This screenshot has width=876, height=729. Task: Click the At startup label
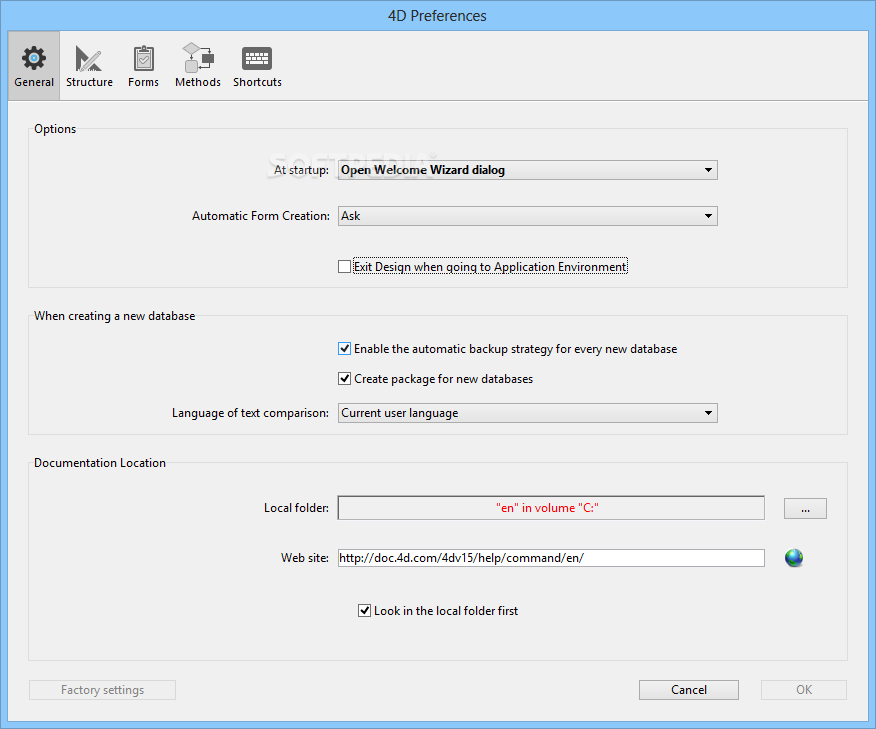(x=301, y=170)
